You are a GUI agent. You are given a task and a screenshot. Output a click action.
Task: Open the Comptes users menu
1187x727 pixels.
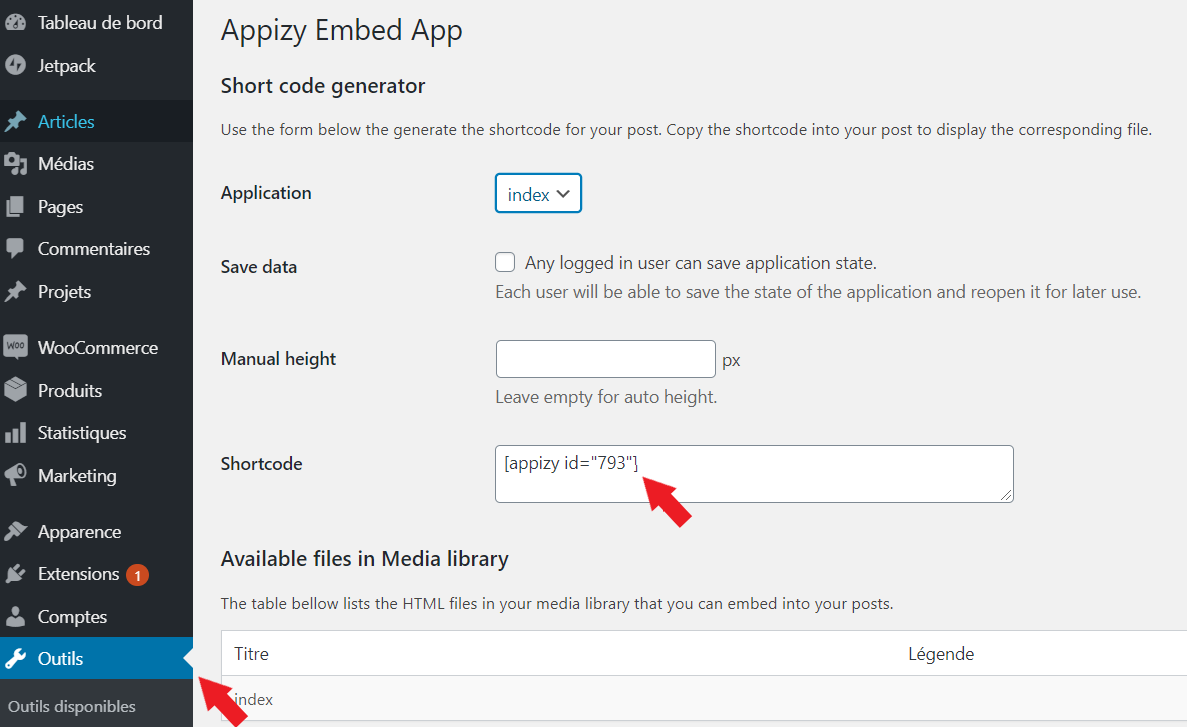pyautogui.click(x=72, y=617)
